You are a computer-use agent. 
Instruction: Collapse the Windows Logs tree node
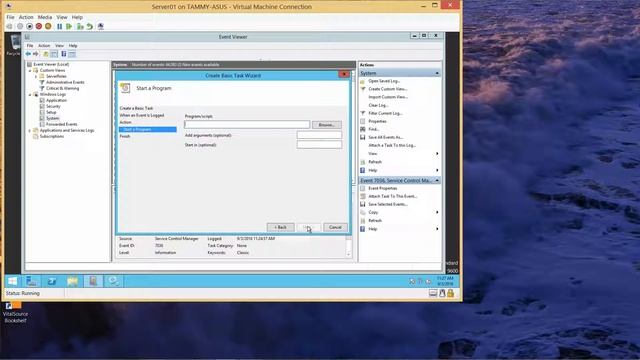[x=30, y=94]
